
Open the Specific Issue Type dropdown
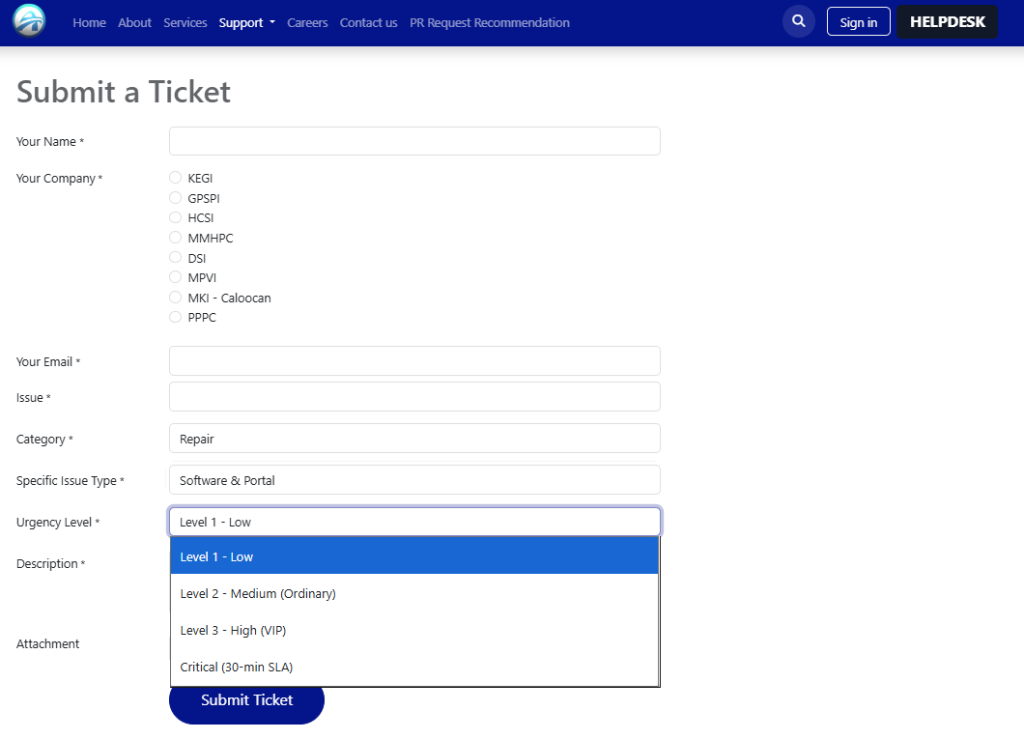coord(415,480)
